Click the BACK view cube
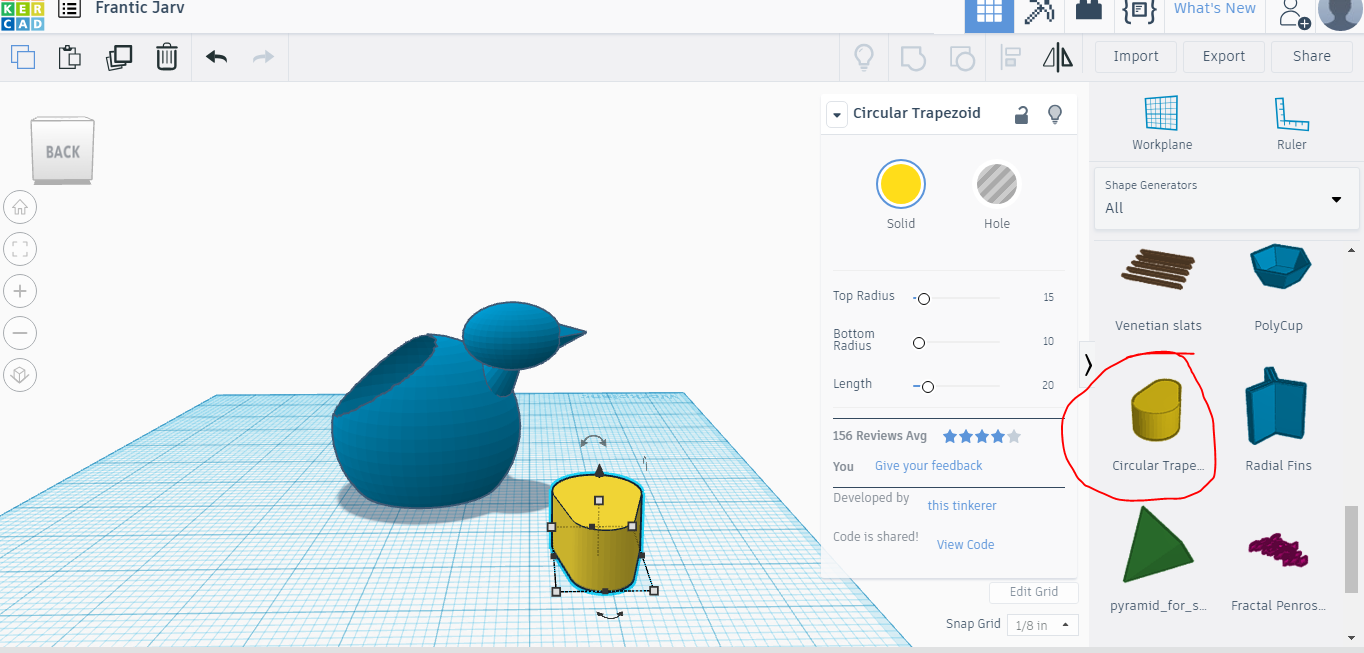 pyautogui.click(x=62, y=151)
